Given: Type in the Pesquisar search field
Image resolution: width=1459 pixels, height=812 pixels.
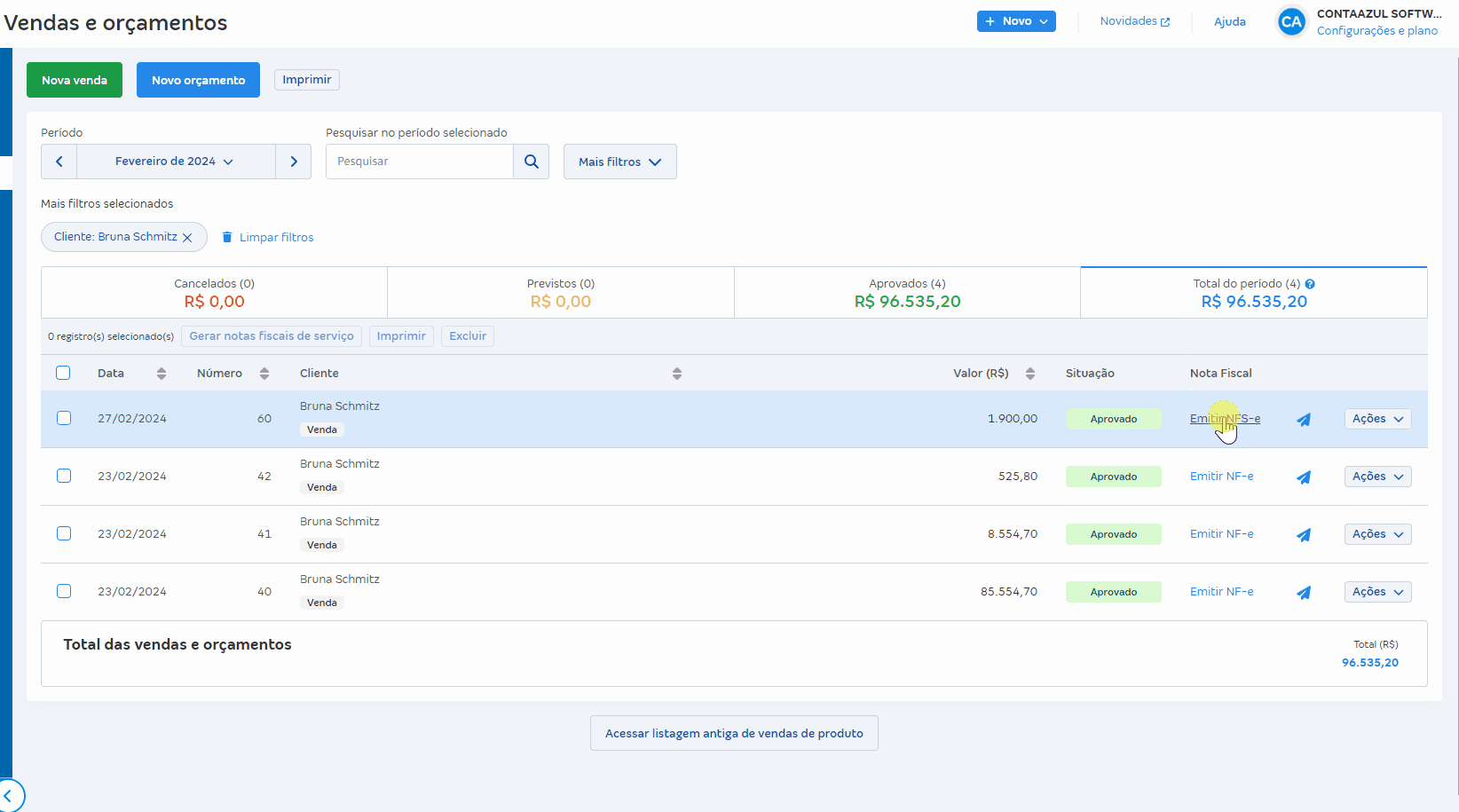Looking at the screenshot, I should [419, 162].
